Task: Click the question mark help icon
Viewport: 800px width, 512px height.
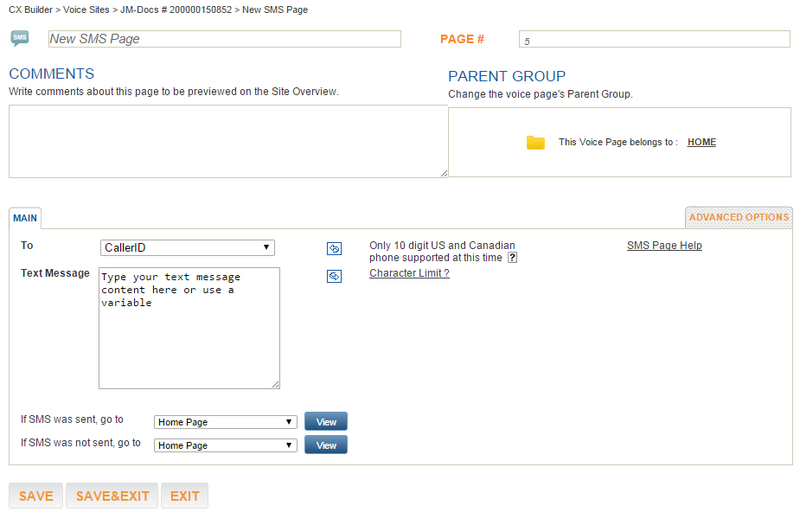Action: click(x=512, y=258)
